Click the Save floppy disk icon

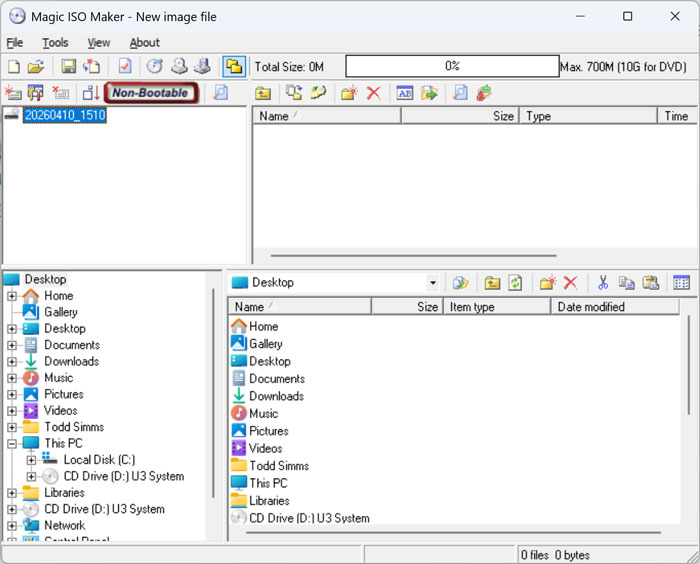pos(68,67)
